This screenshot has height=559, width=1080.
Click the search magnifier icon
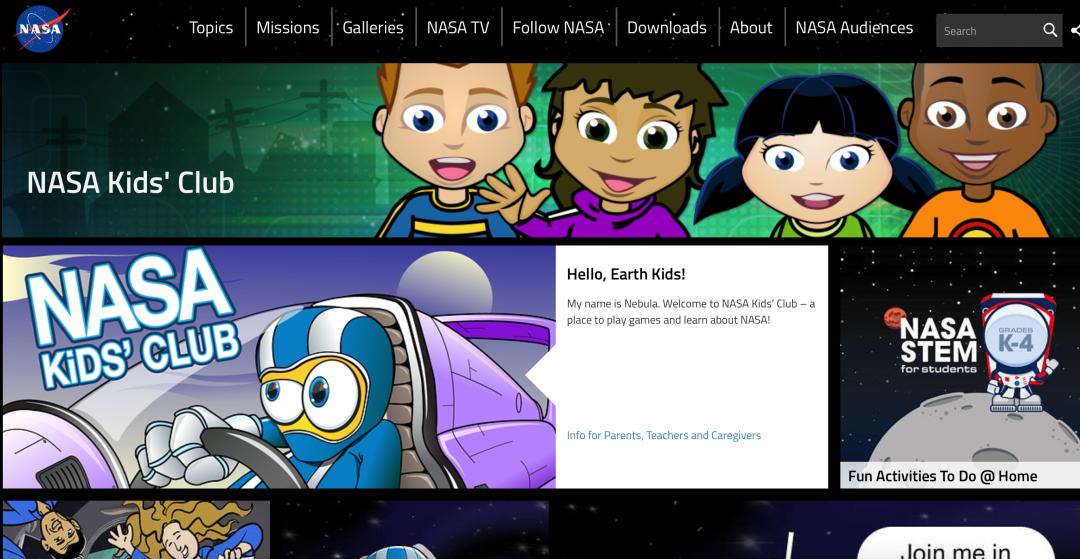click(x=1050, y=30)
